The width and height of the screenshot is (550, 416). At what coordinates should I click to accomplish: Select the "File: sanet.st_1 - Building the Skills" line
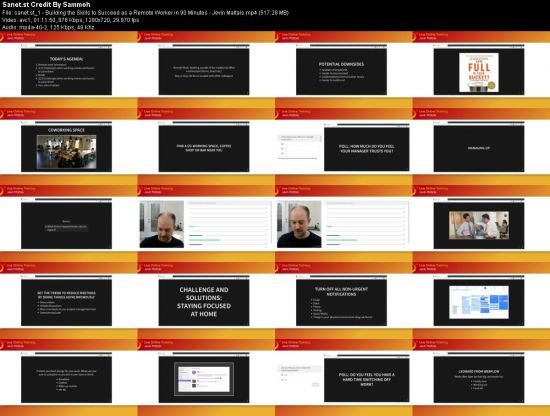tap(145, 13)
